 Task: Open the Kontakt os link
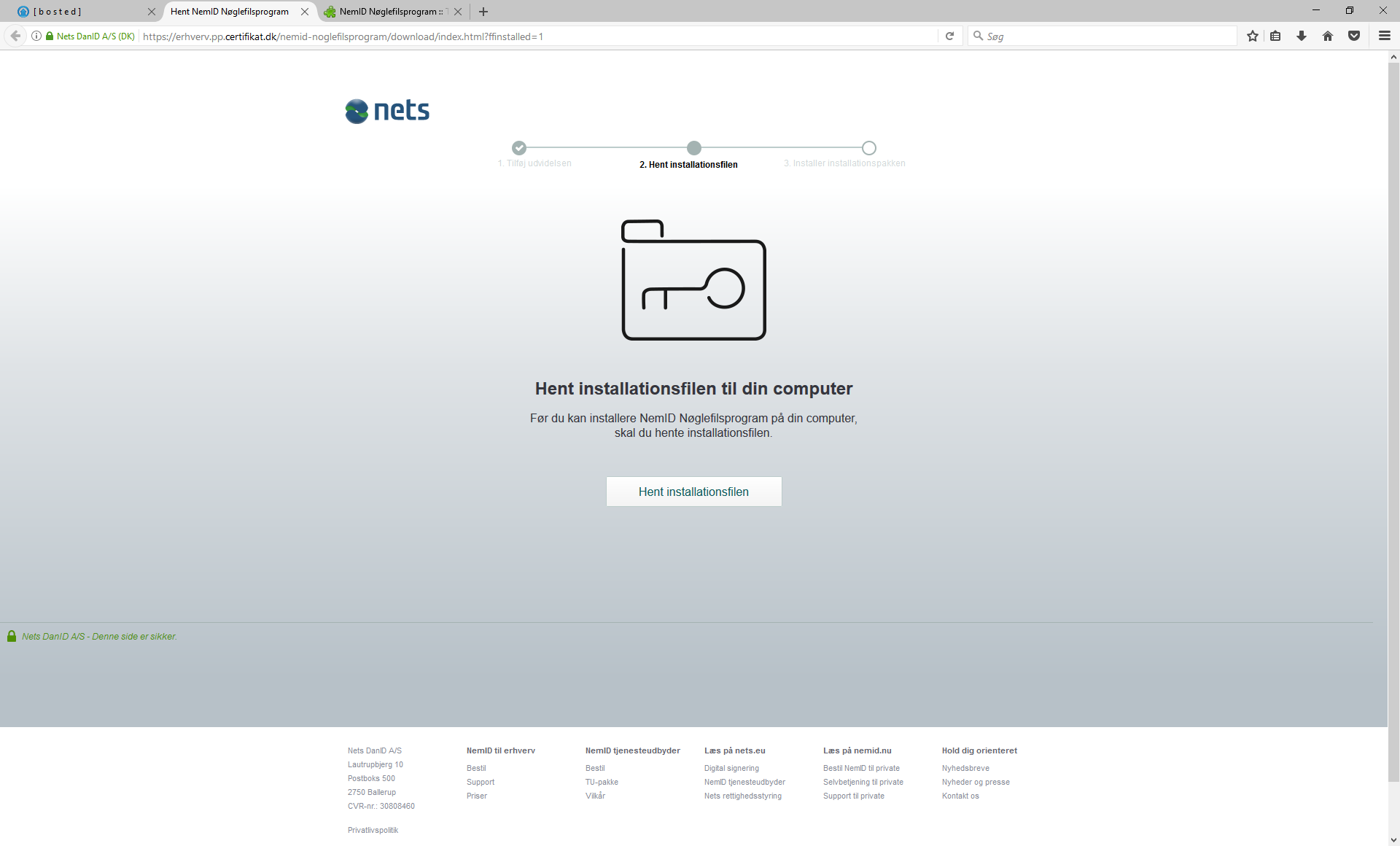click(960, 796)
